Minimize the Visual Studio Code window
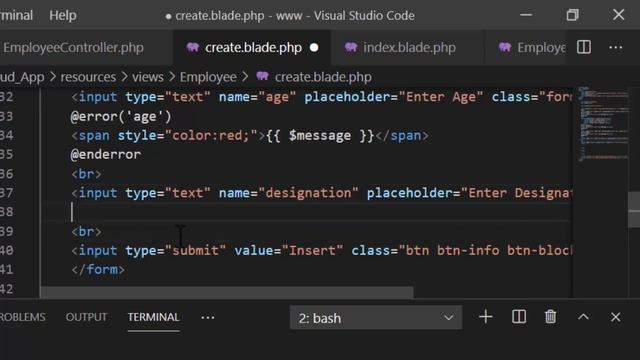Image resolution: width=640 pixels, height=360 pixels. point(526,15)
